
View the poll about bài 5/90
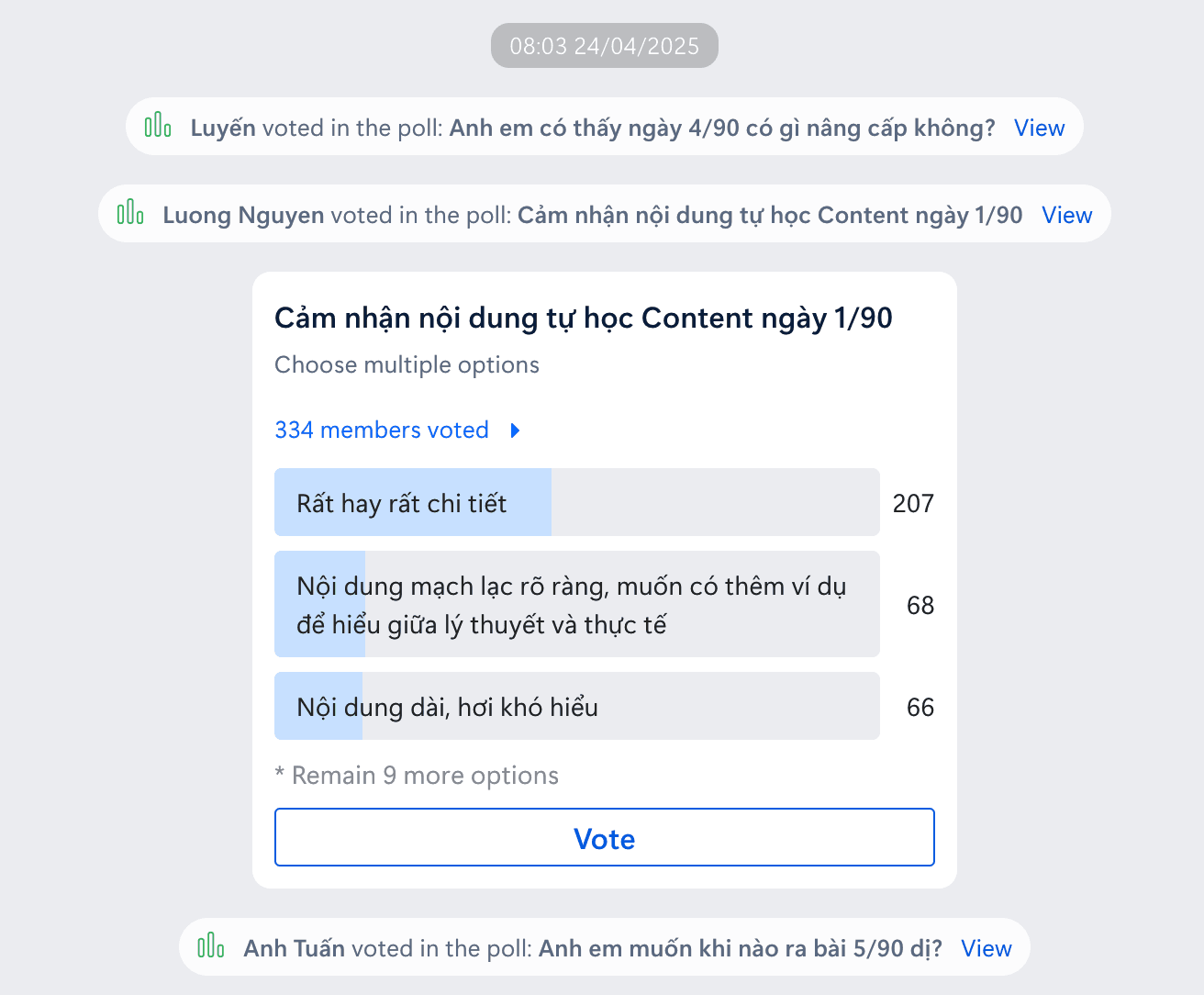[986, 949]
